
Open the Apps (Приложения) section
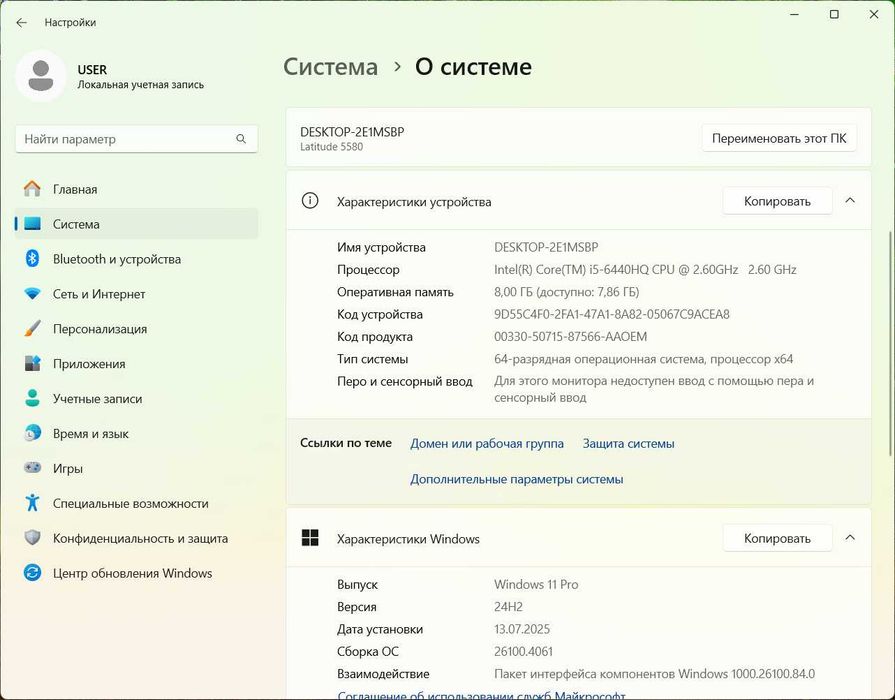tap(89, 364)
